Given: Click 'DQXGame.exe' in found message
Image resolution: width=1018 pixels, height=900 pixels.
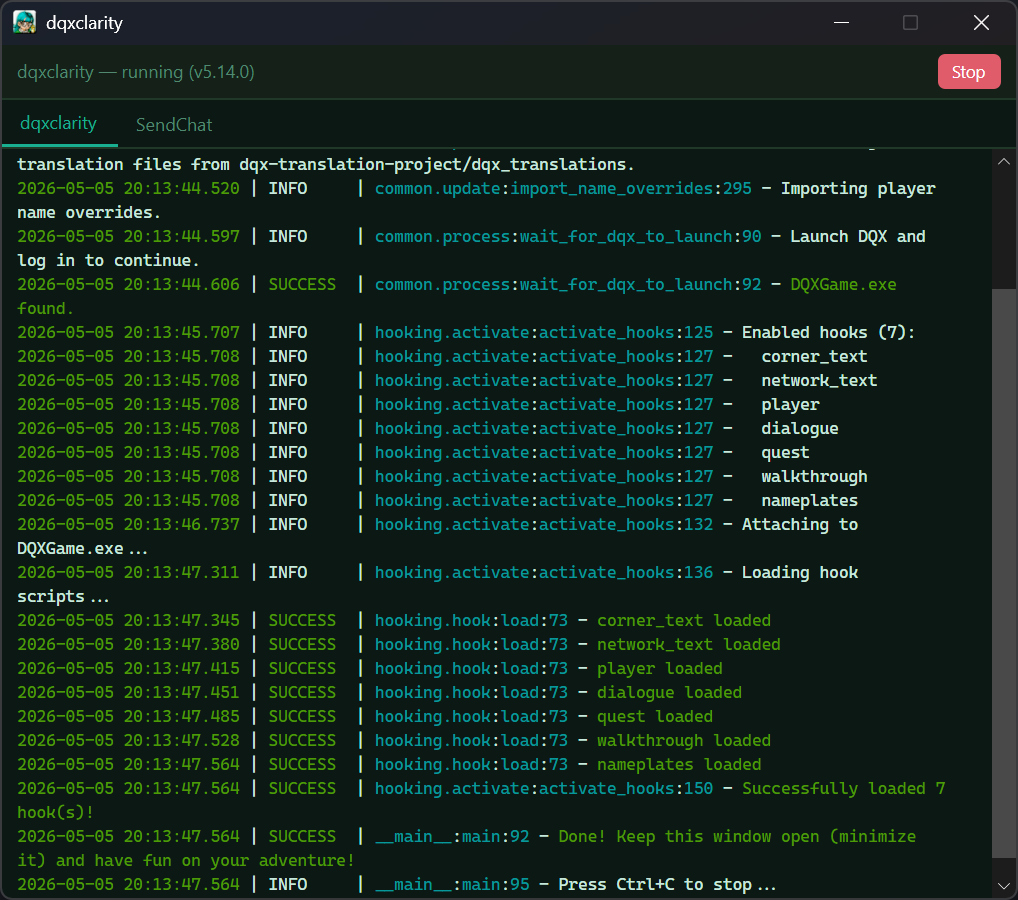Looking at the screenshot, I should pyautogui.click(x=843, y=284).
